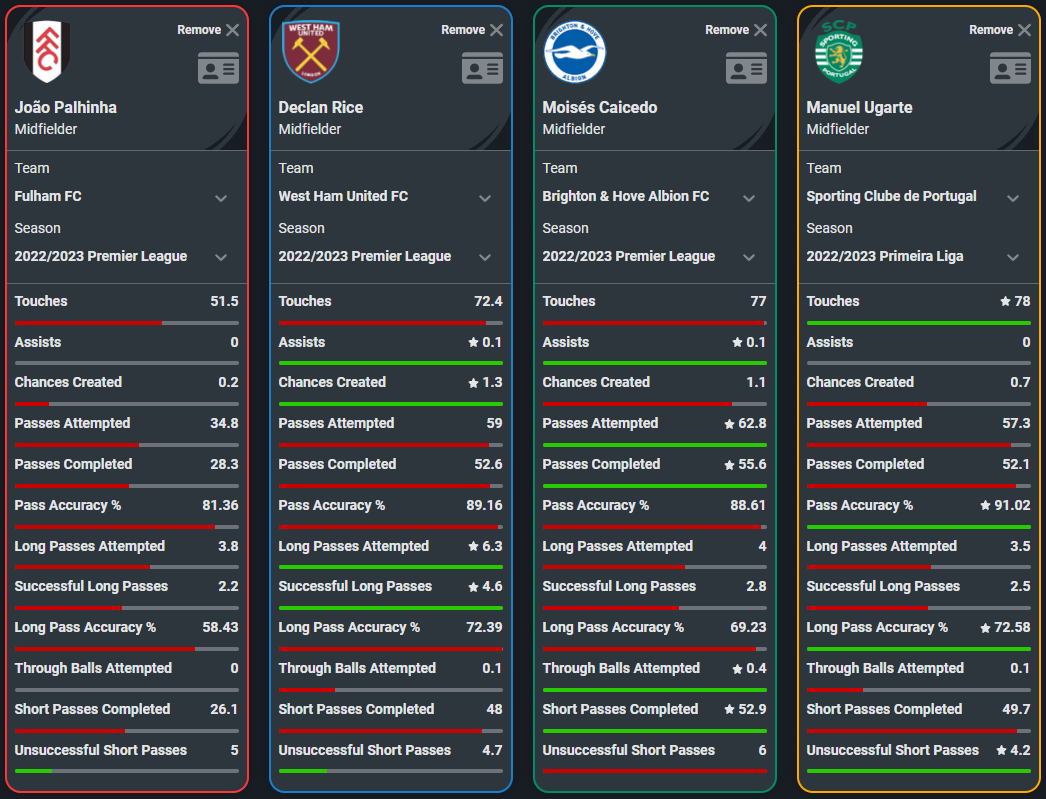Screen dimensions: 1046x799
Task: Click the Manuel Ugarte player name
Action: (859, 107)
